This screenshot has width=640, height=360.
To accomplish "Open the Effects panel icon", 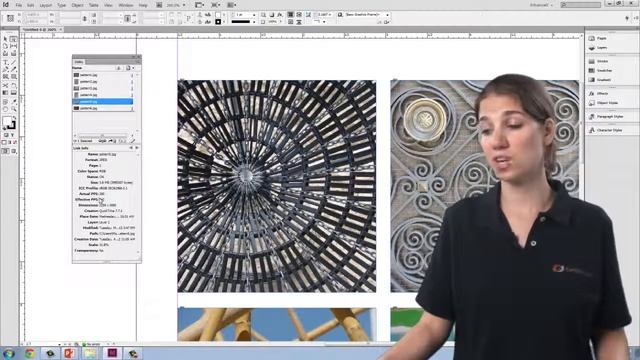I will tap(592, 93).
